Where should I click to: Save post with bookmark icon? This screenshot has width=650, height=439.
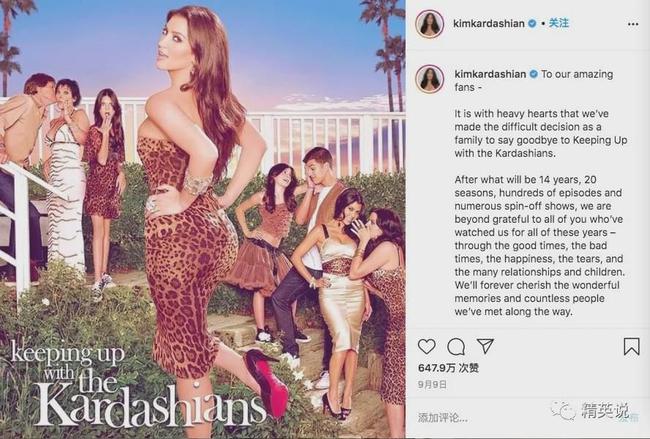[631, 346]
